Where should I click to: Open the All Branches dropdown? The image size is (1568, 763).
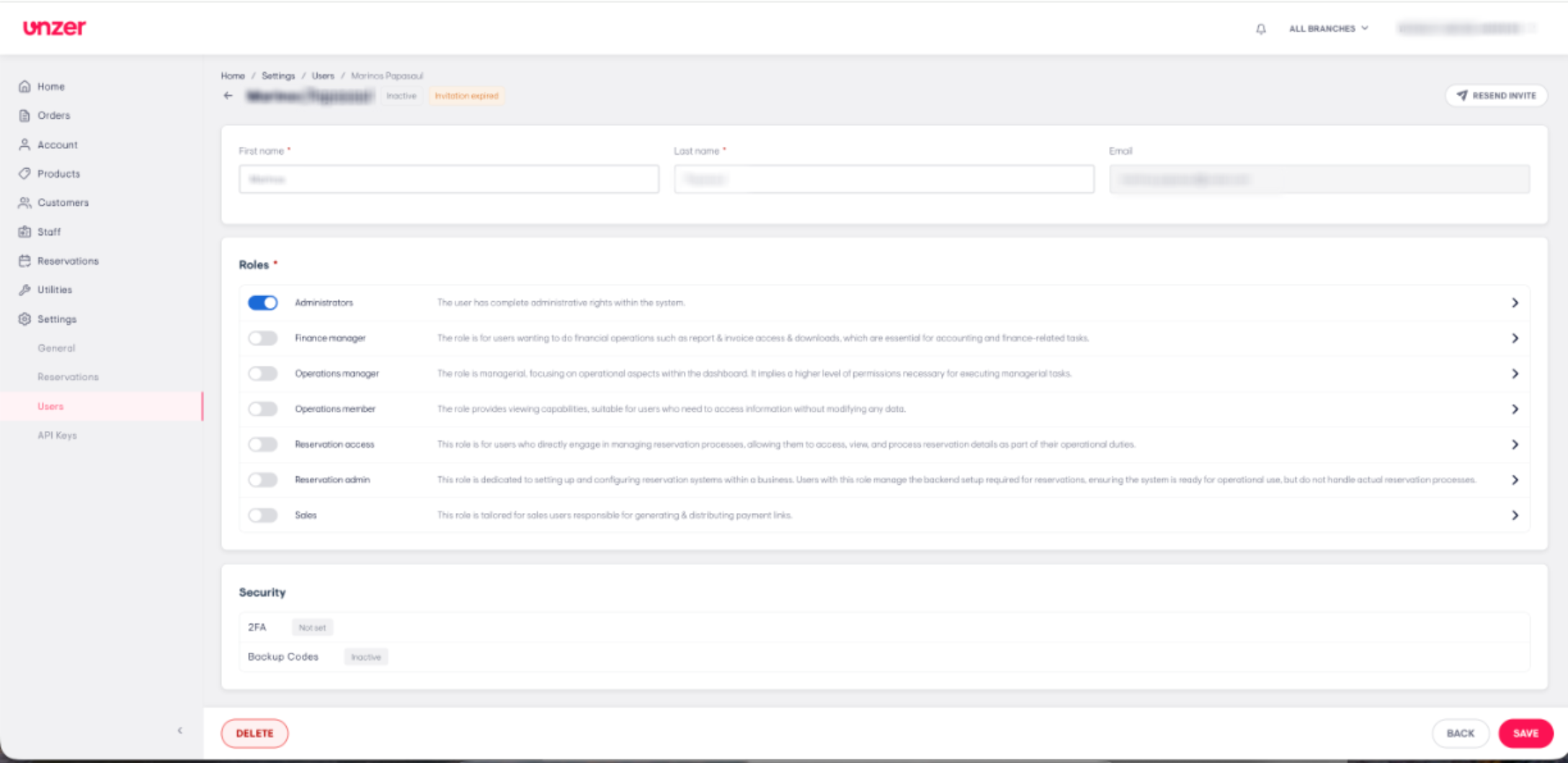click(x=1328, y=28)
